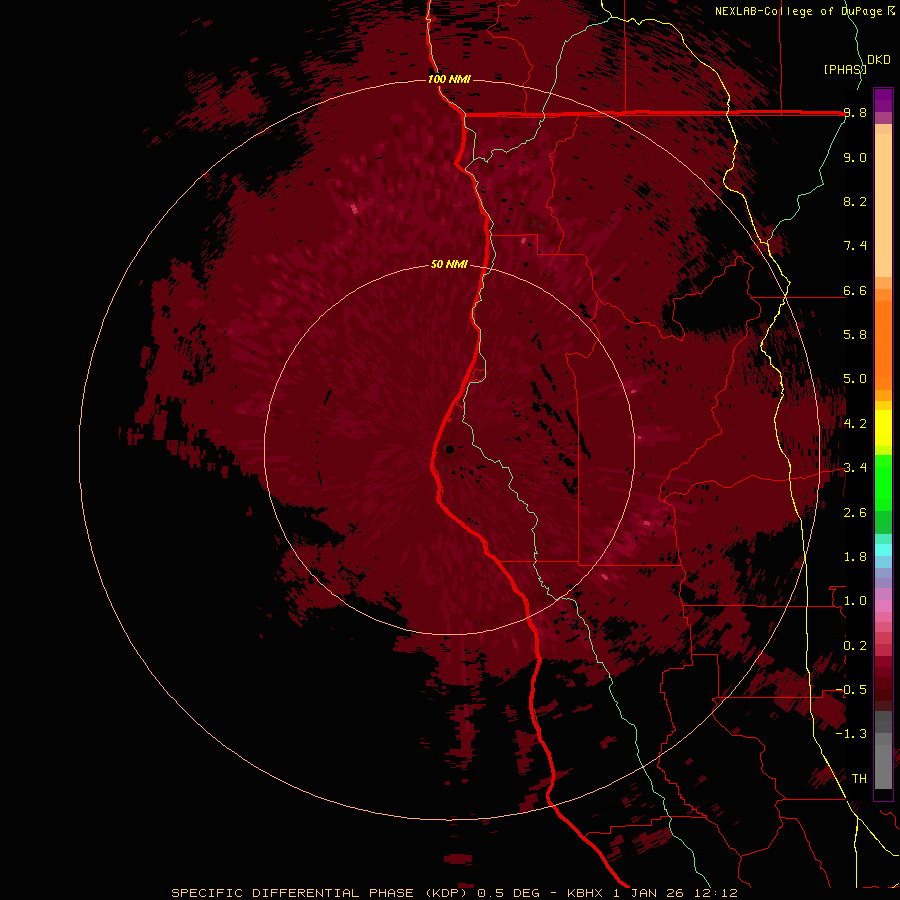The width and height of the screenshot is (900, 900).
Task: Select the 3.4 value on the scale
Action: click(x=855, y=468)
